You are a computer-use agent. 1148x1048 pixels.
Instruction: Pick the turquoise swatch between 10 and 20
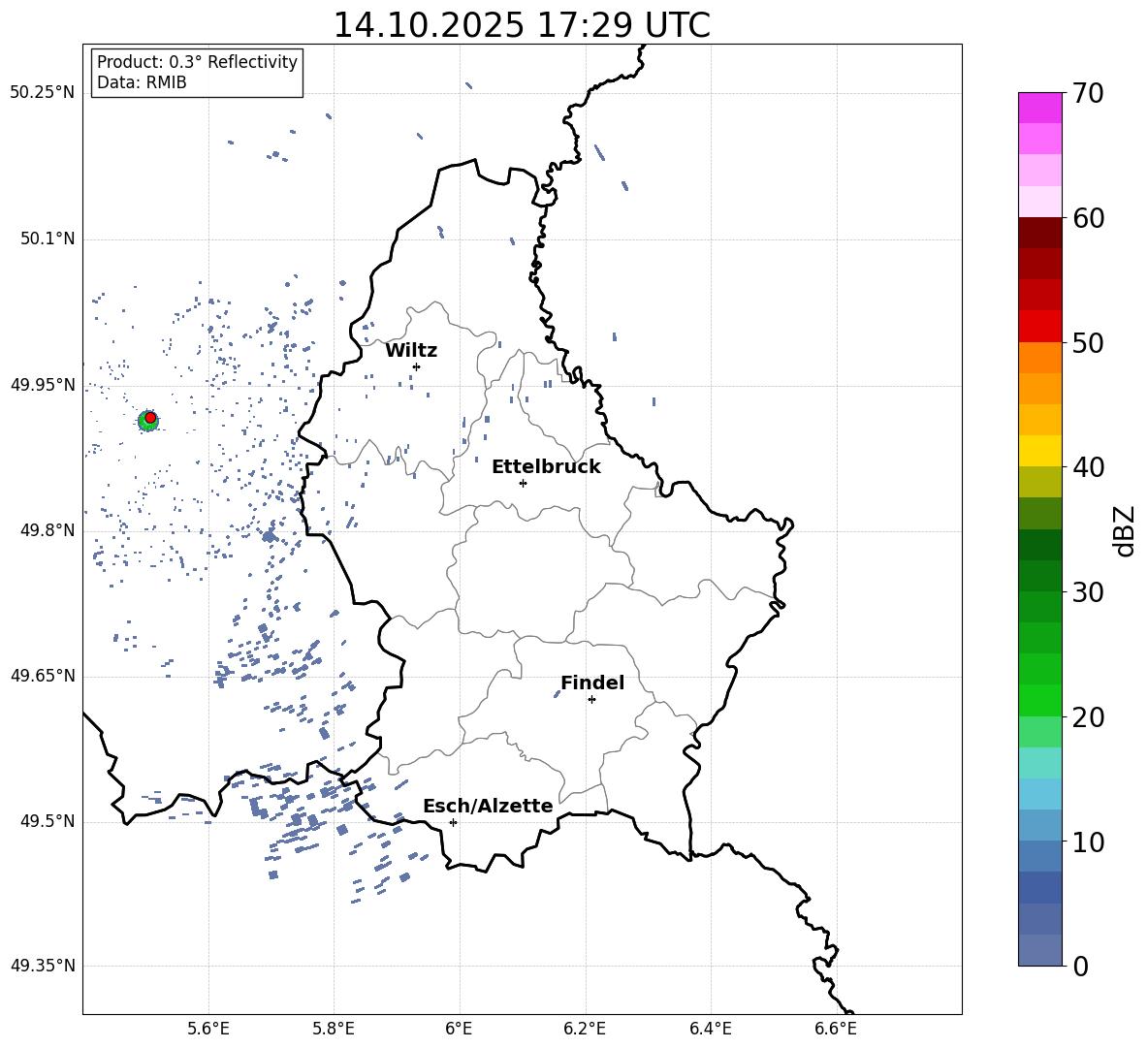click(x=1039, y=763)
